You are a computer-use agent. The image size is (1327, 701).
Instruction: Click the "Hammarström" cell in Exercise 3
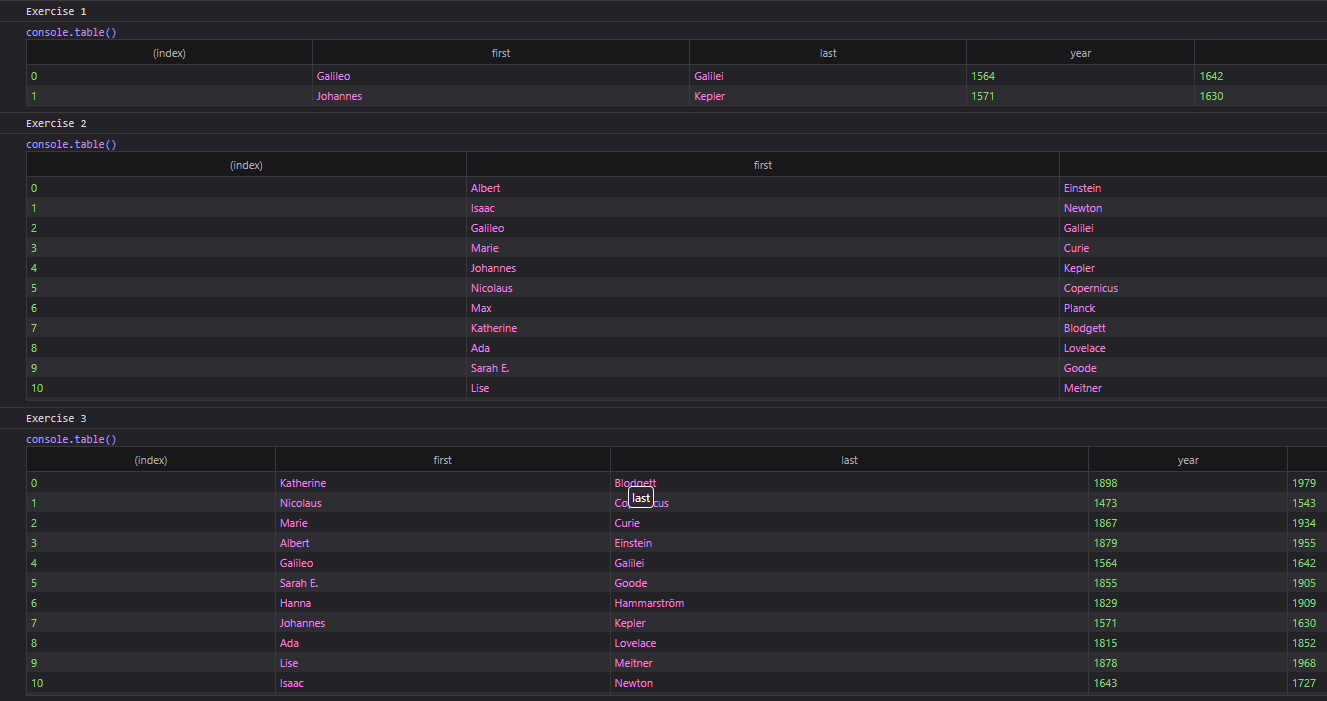point(648,602)
